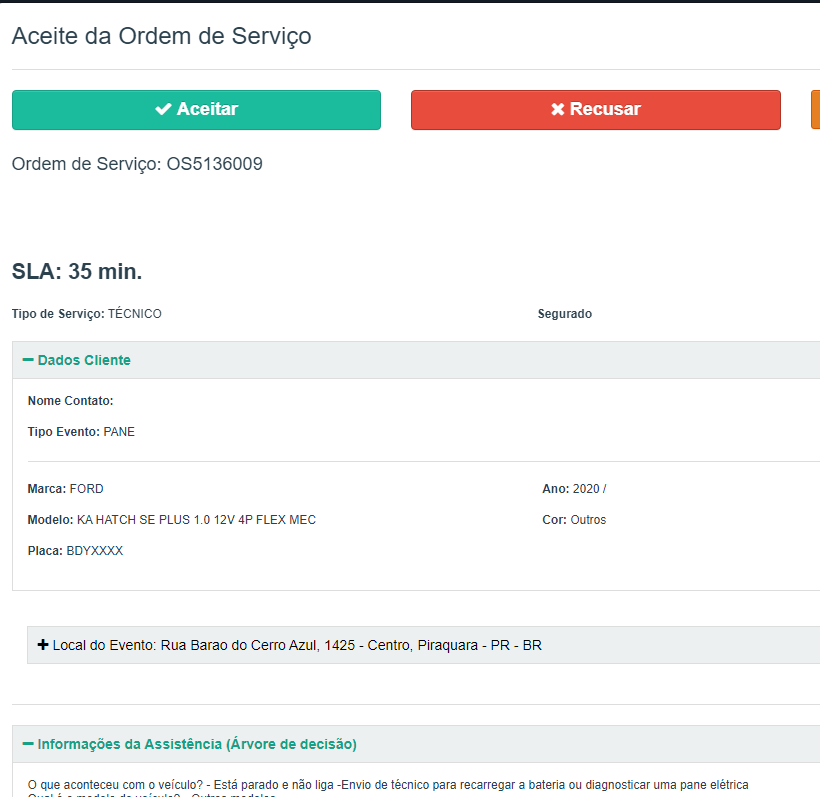Click the minus icon beside Dados Cliente

point(28,360)
